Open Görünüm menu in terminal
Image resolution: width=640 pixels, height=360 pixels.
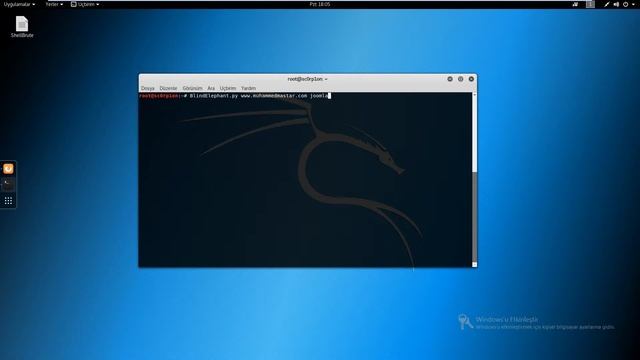click(192, 88)
